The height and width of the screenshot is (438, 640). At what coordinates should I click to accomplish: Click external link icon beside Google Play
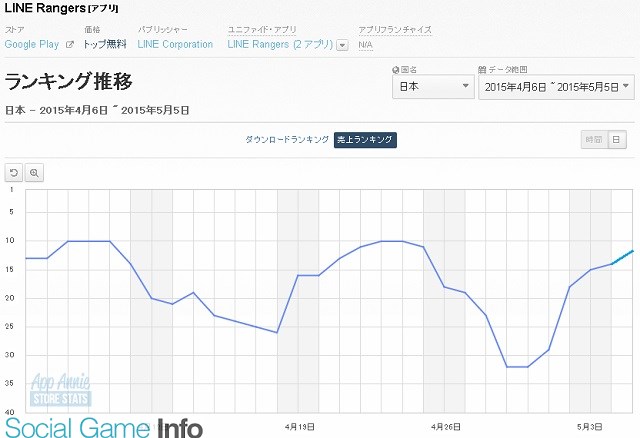coord(70,44)
